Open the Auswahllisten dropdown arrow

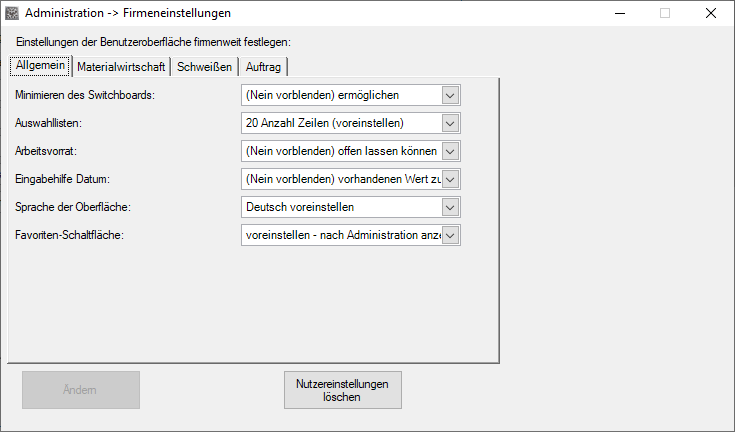pos(450,123)
